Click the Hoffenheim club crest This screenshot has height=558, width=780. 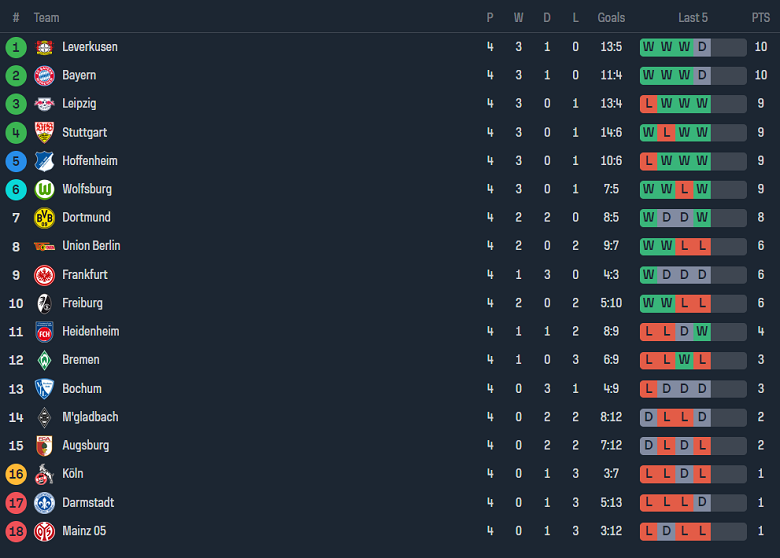click(44, 160)
